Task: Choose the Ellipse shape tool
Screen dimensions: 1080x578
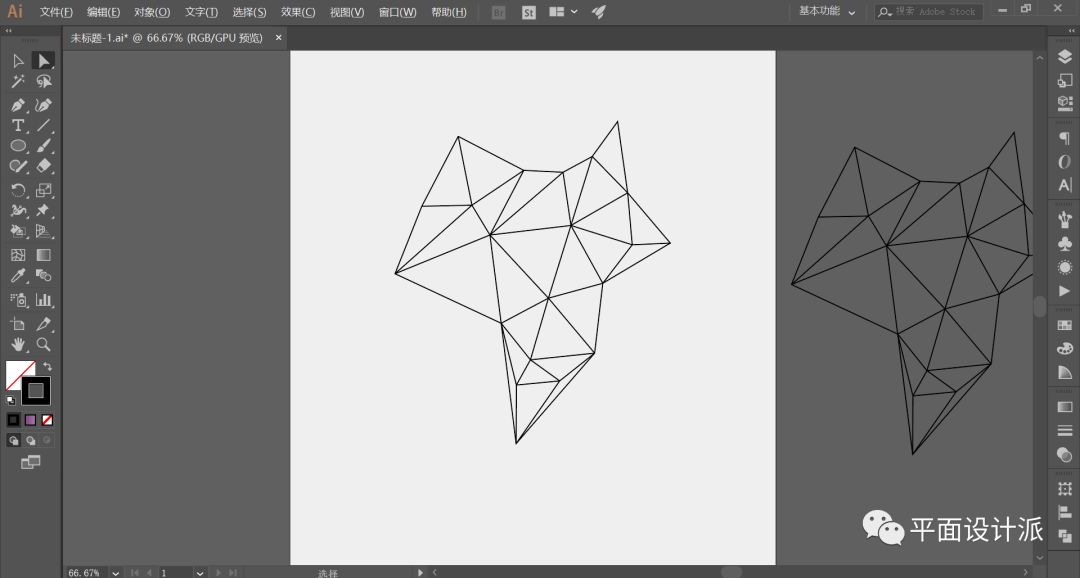Action: point(18,146)
